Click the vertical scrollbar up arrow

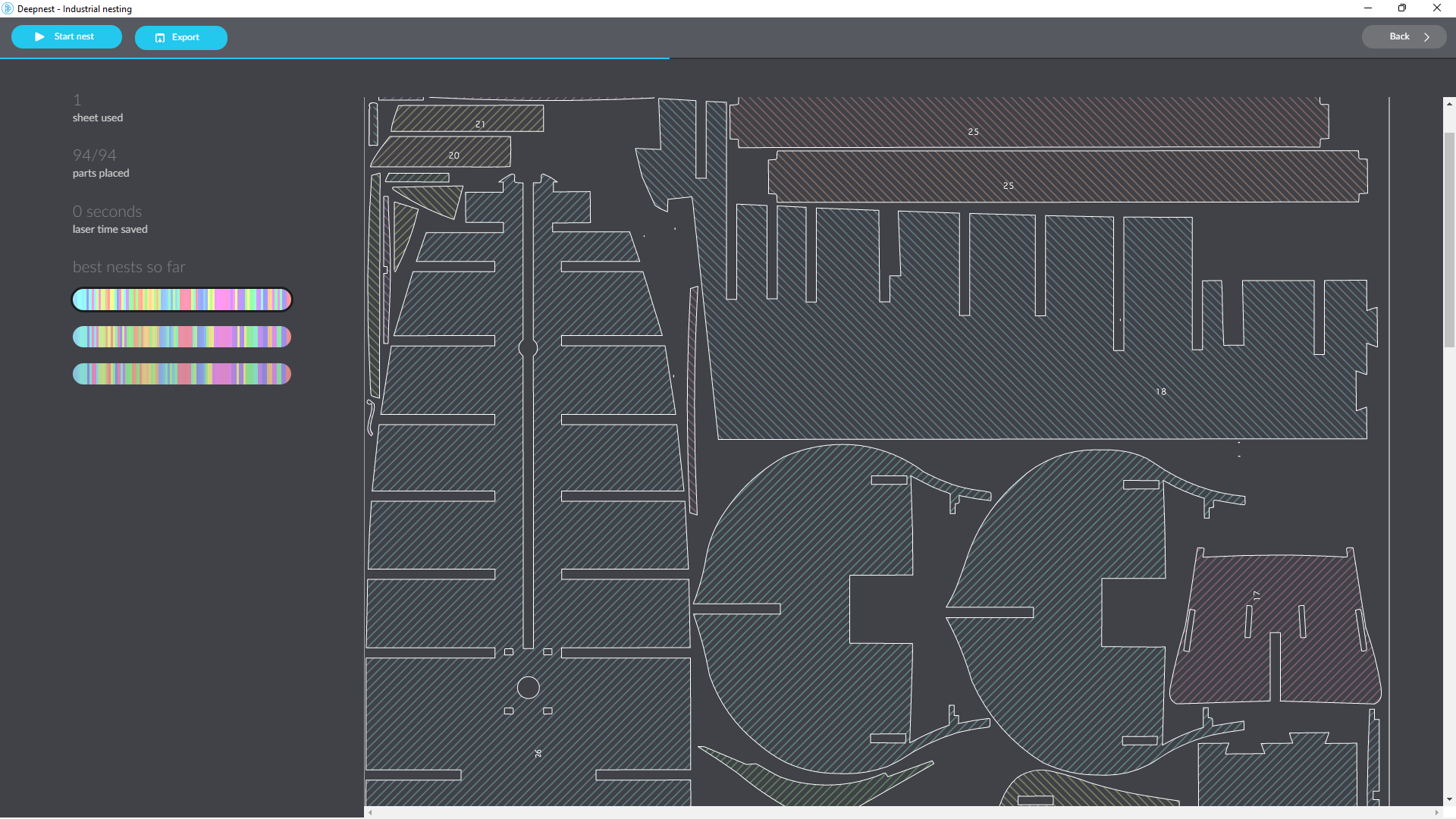(x=1449, y=104)
